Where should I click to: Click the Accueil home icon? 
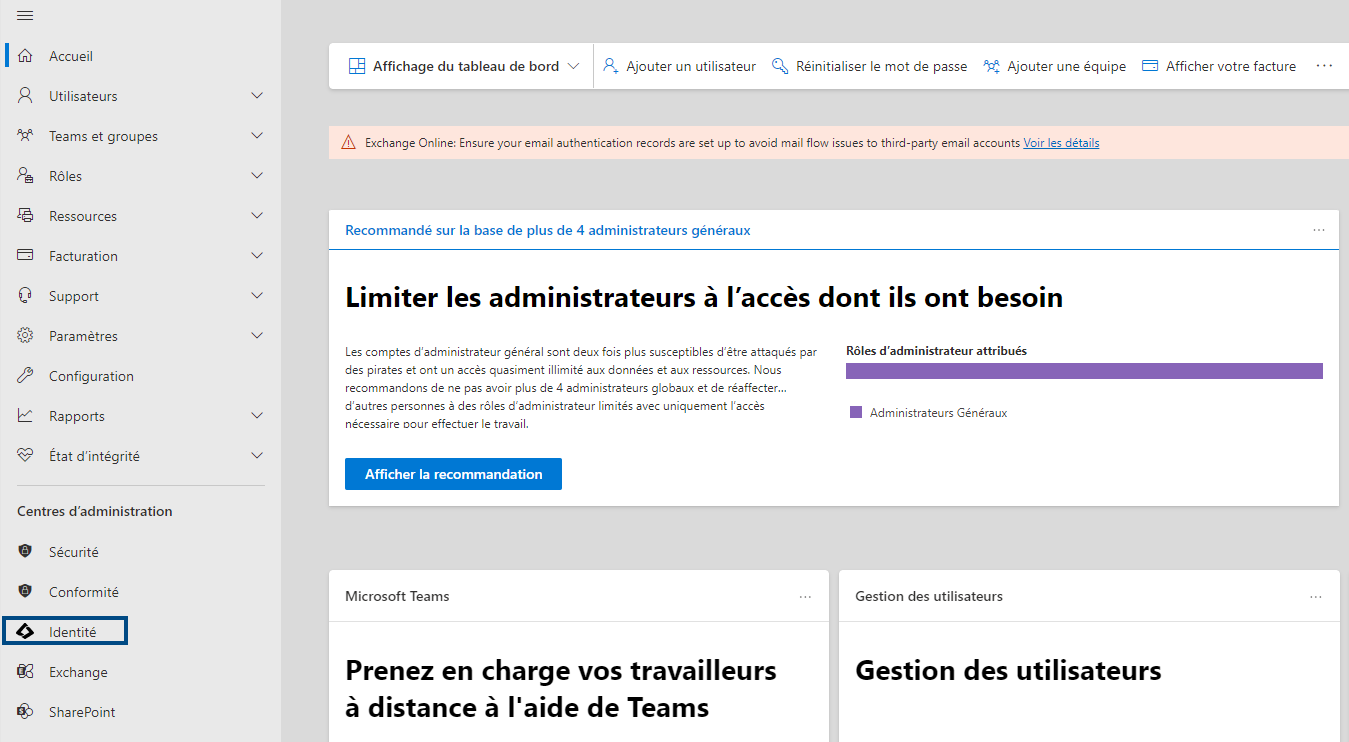pos(26,56)
